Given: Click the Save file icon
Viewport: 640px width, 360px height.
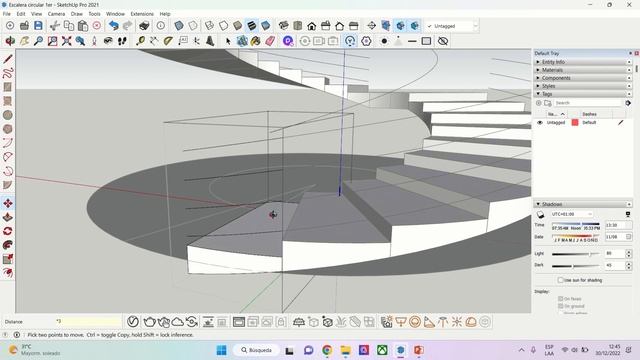Looking at the screenshot, I should (x=38, y=26).
